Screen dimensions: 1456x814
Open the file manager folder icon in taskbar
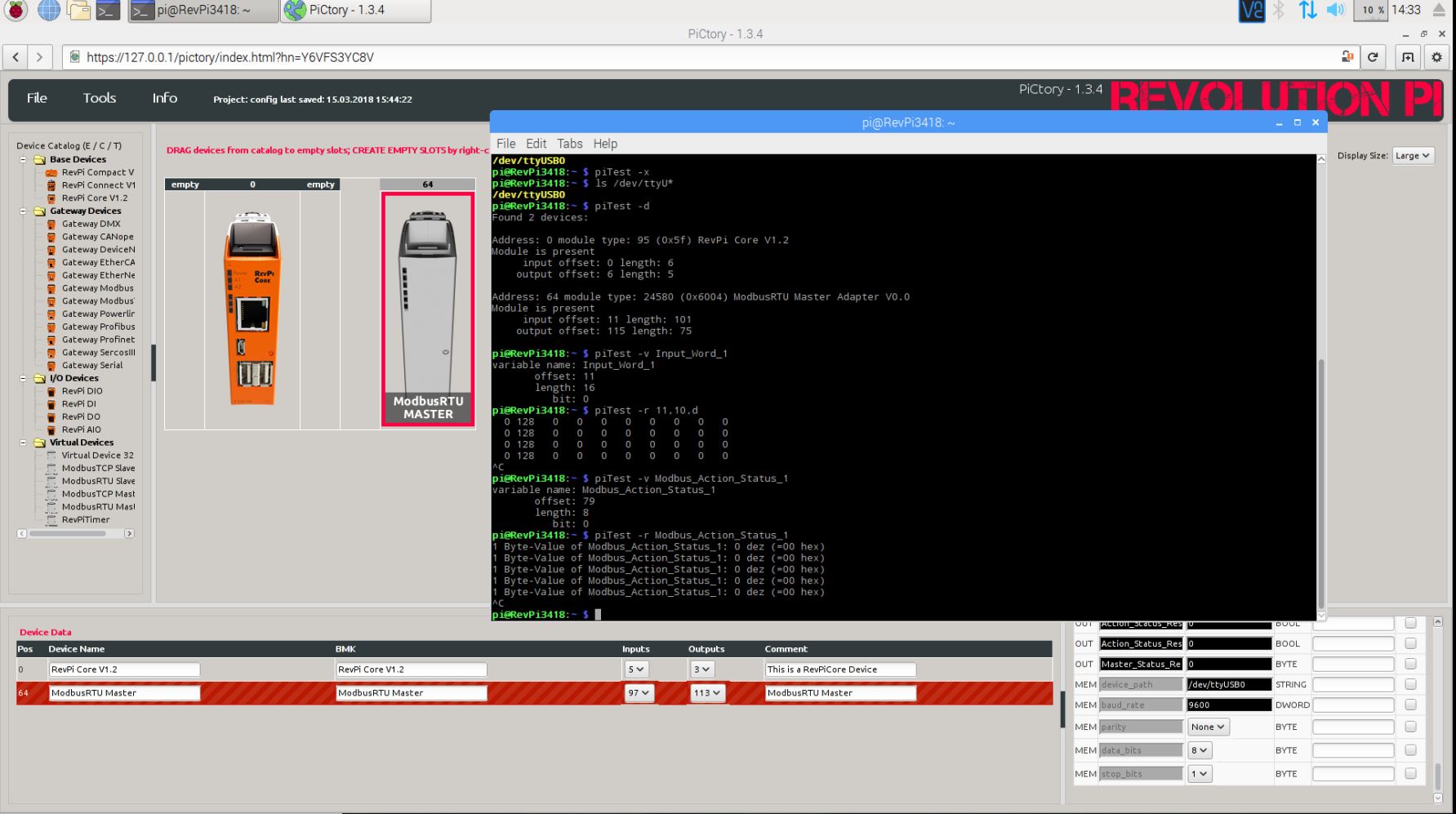pyautogui.click(x=78, y=10)
